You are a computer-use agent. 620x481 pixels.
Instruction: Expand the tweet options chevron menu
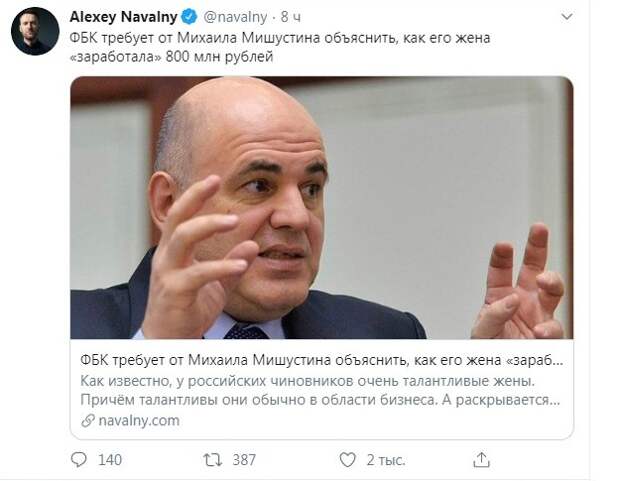point(567,17)
